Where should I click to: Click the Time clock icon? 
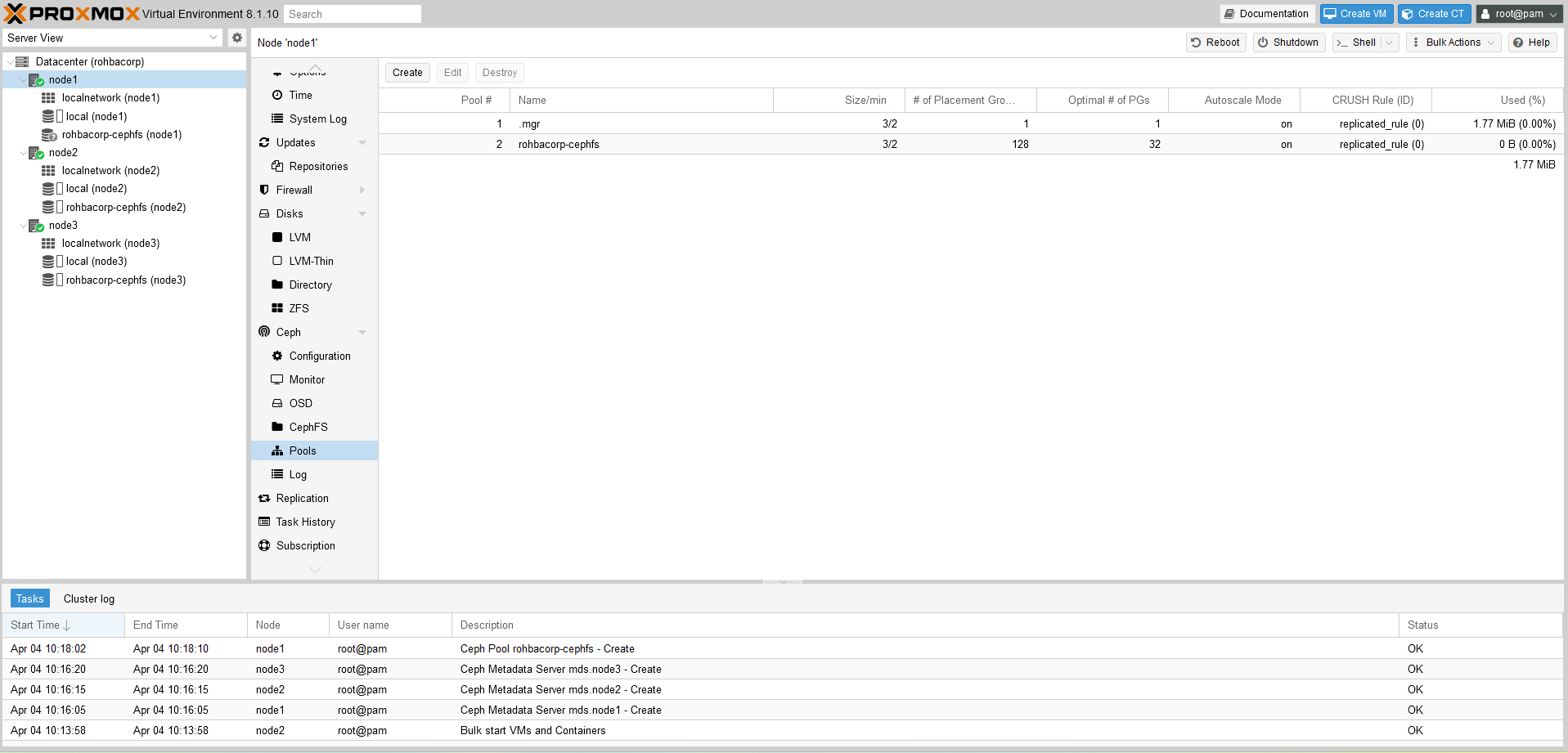(x=277, y=95)
